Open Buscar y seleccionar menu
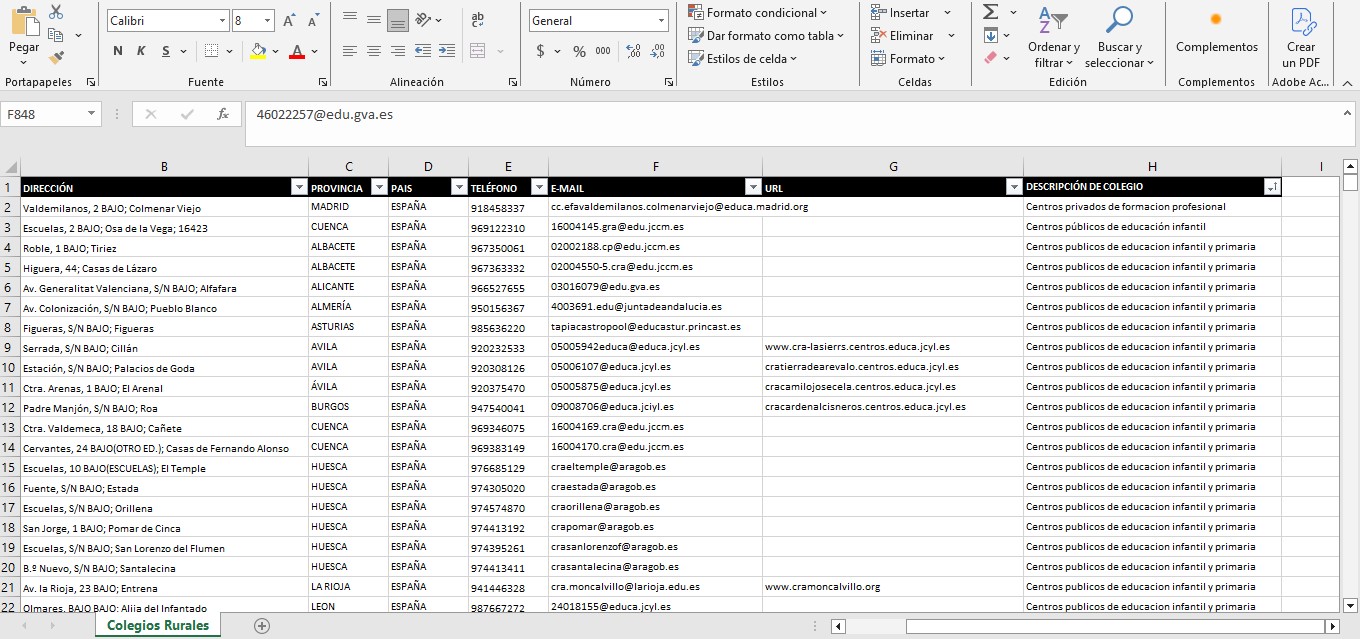1360x639 pixels. click(x=1119, y=38)
